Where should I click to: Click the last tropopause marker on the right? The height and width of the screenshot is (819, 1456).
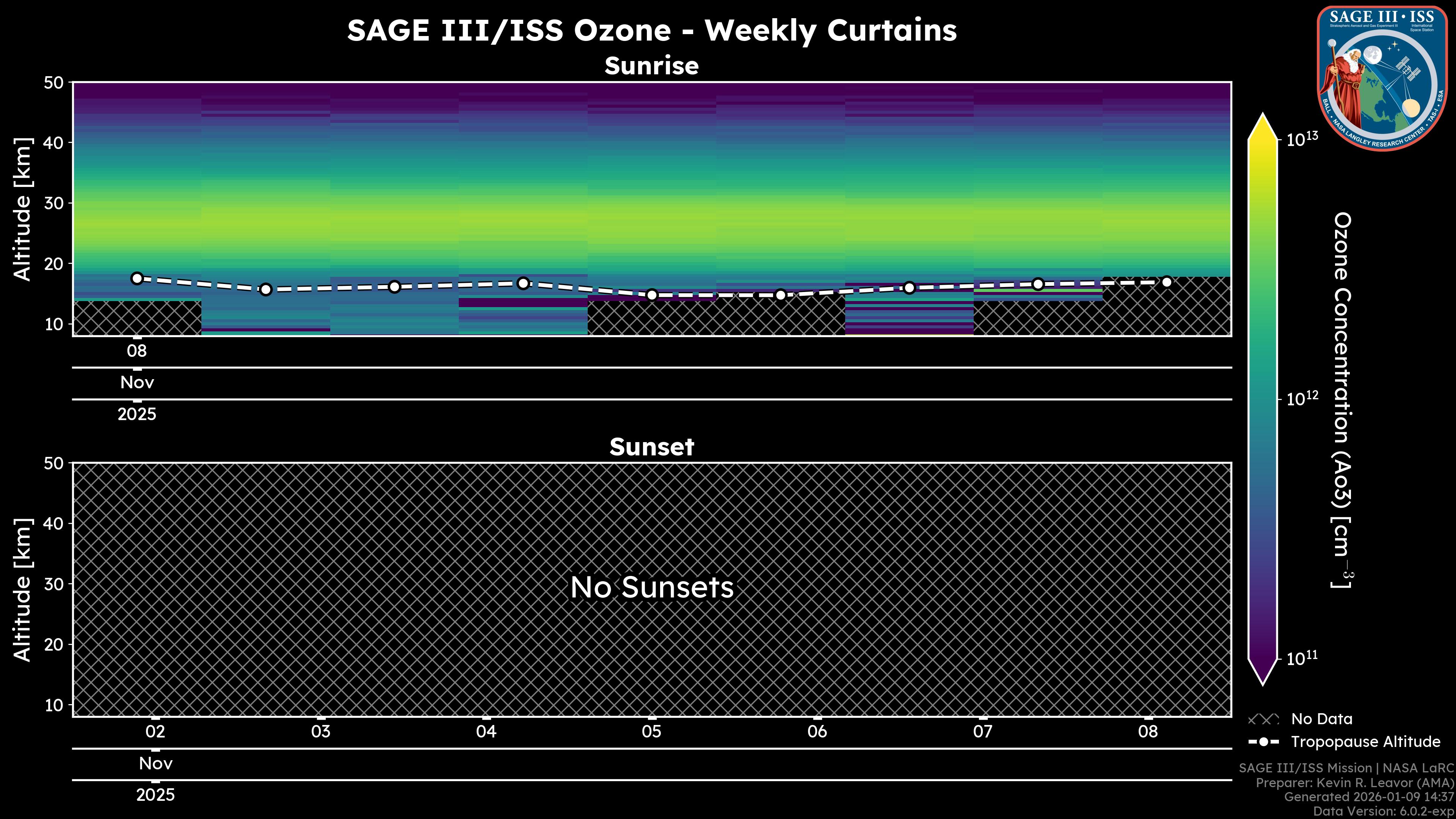point(1167,282)
